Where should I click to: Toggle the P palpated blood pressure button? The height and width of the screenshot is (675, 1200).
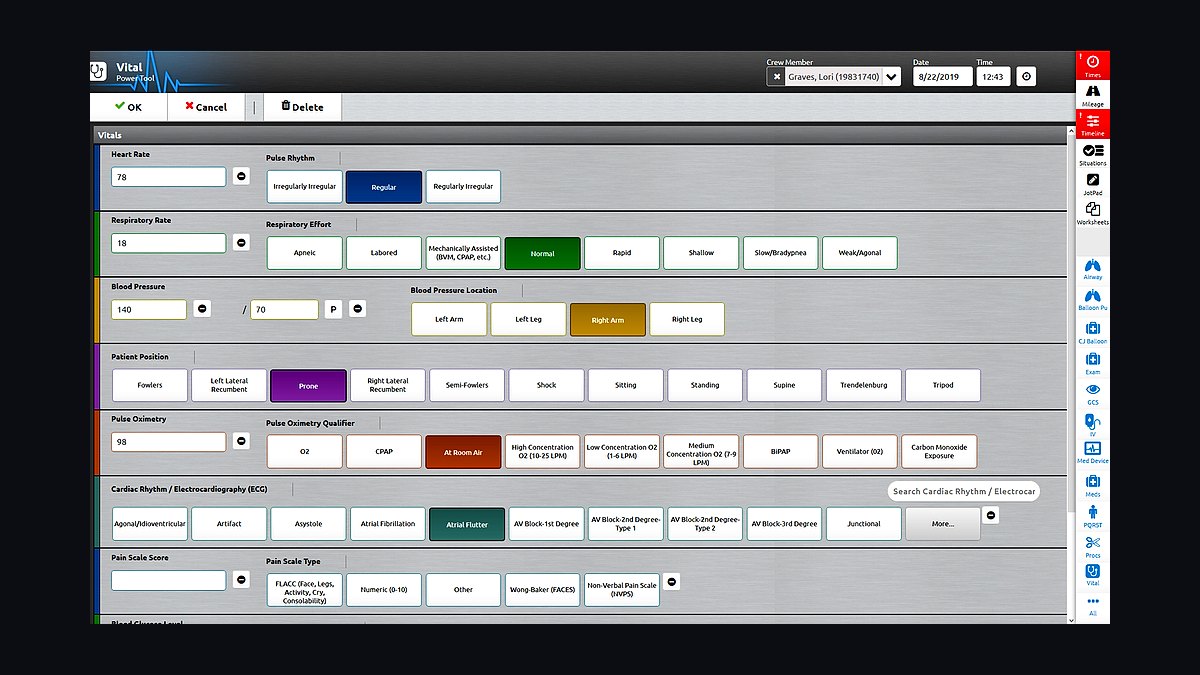333,310
